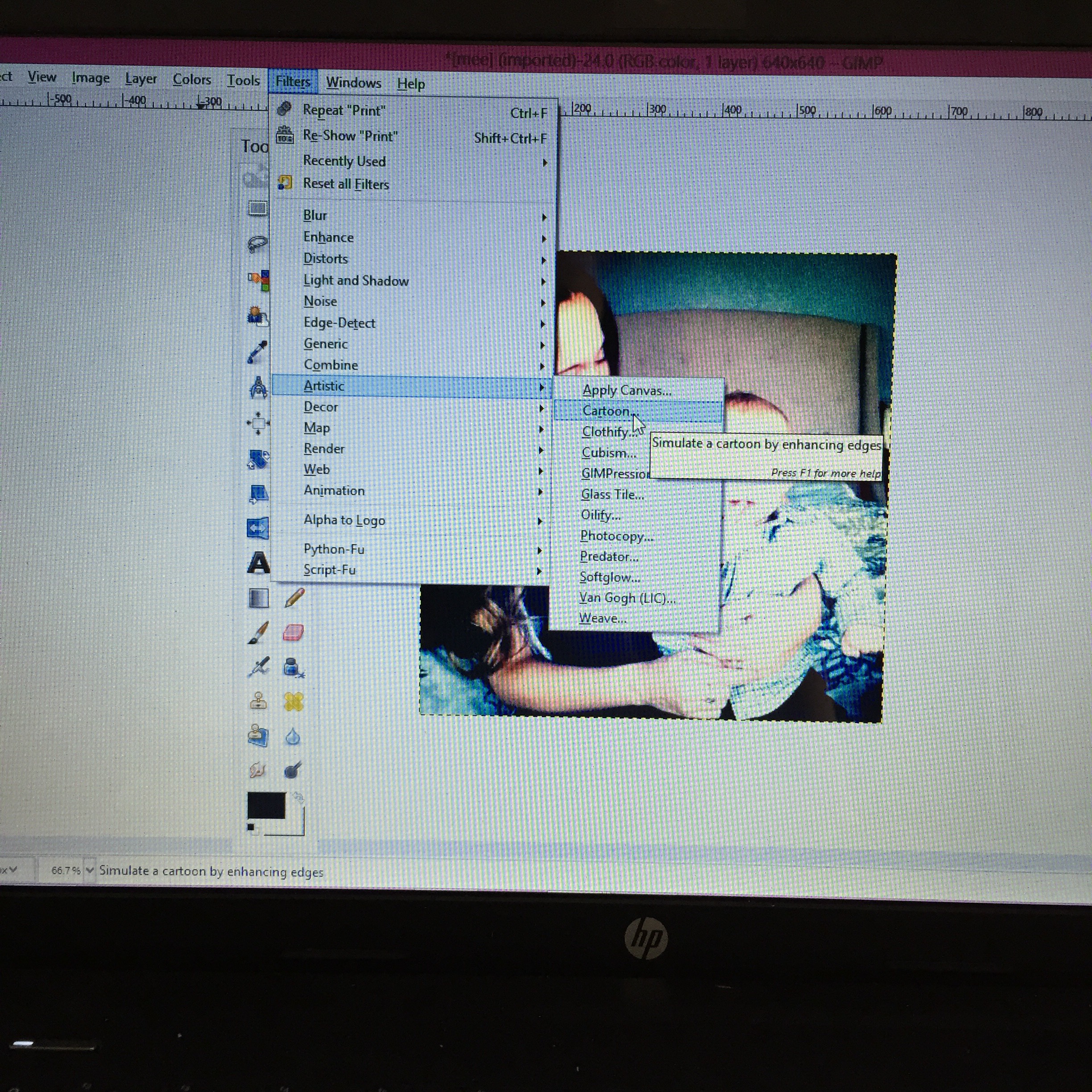Select the Paintbrush tool
The width and height of the screenshot is (1092, 1092).
click(258, 633)
